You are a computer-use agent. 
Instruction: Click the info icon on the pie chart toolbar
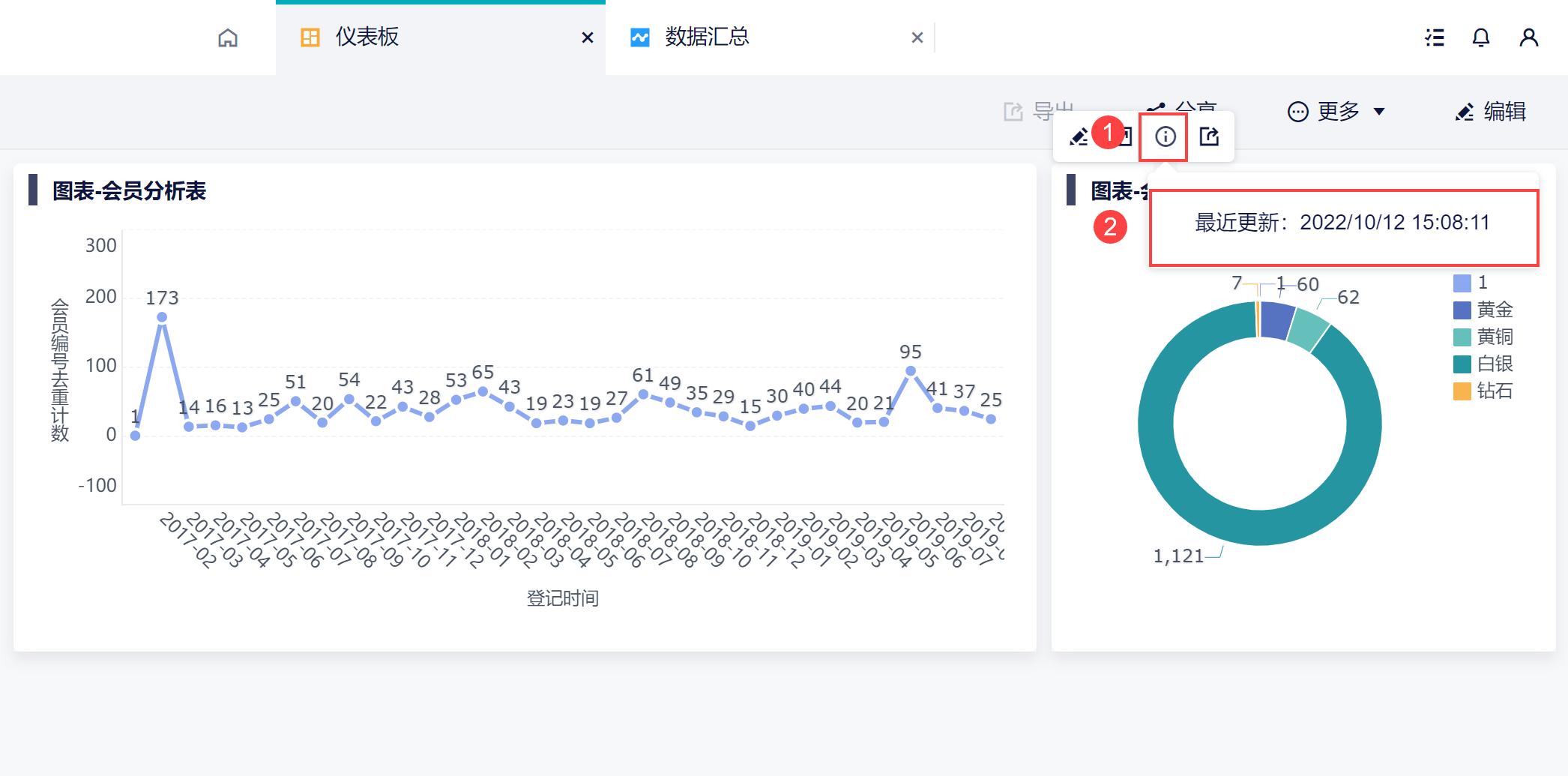pos(1165,136)
